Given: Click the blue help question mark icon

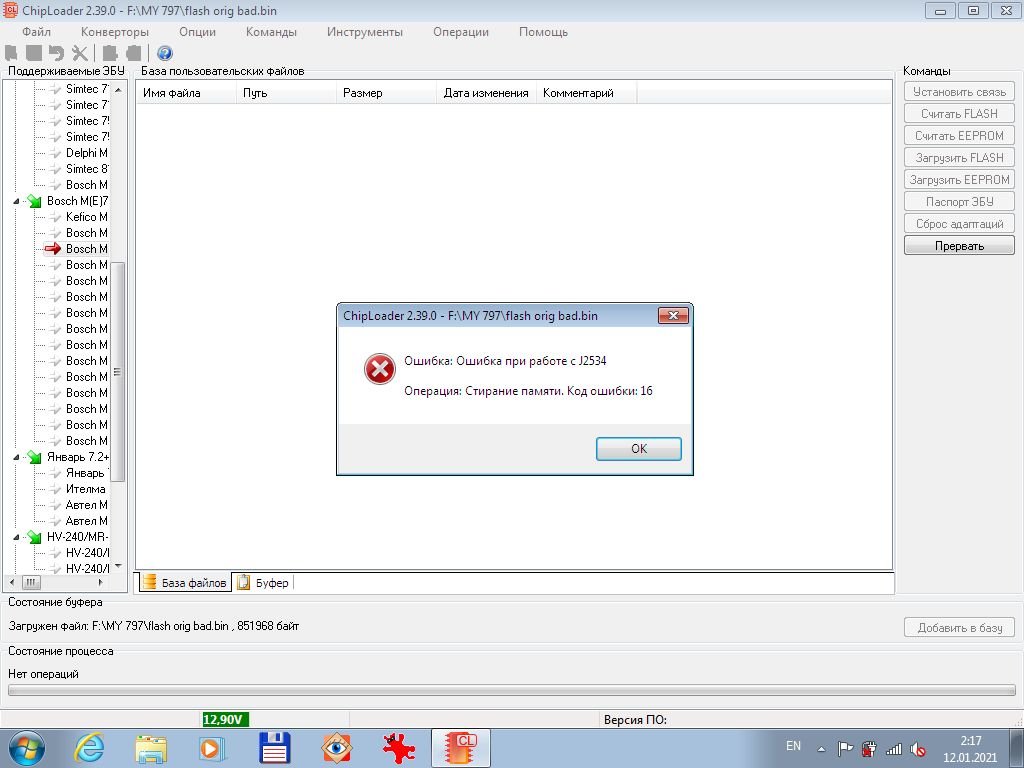Looking at the screenshot, I should [165, 53].
